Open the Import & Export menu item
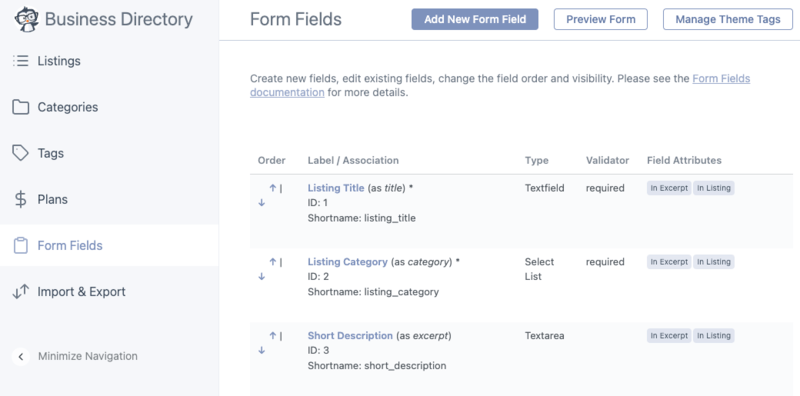Image resolution: width=800 pixels, height=396 pixels. point(82,292)
